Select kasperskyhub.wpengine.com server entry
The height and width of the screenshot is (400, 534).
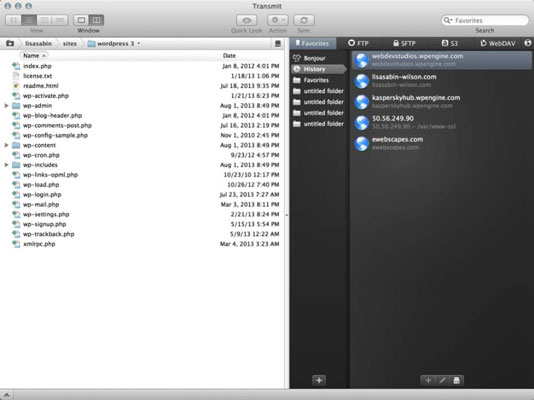[x=442, y=102]
